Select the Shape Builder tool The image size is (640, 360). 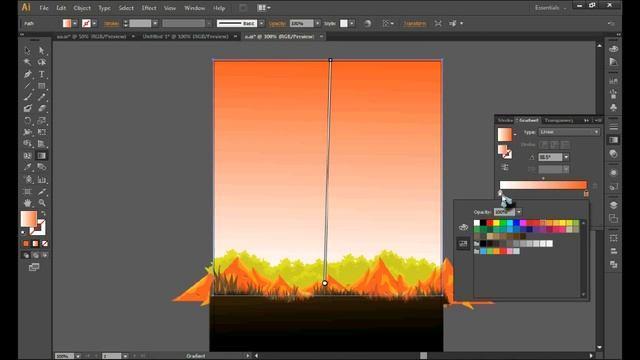click(x=27, y=144)
